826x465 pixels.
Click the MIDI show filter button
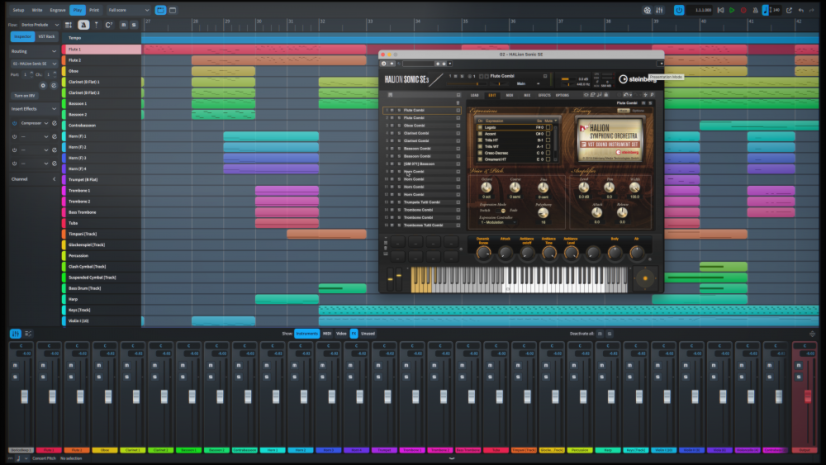[327, 333]
